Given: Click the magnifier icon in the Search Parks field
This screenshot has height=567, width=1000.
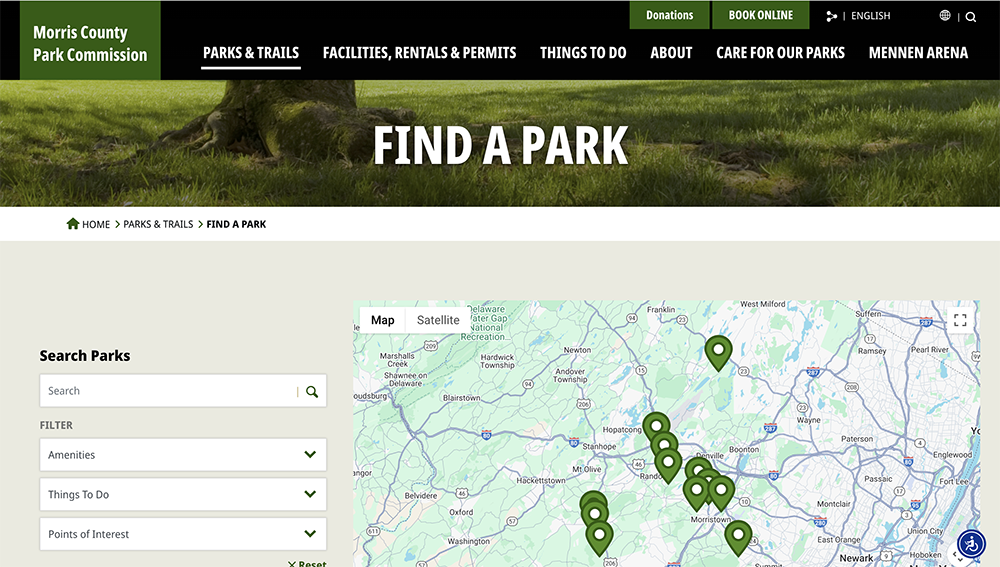Looking at the screenshot, I should click(312, 392).
